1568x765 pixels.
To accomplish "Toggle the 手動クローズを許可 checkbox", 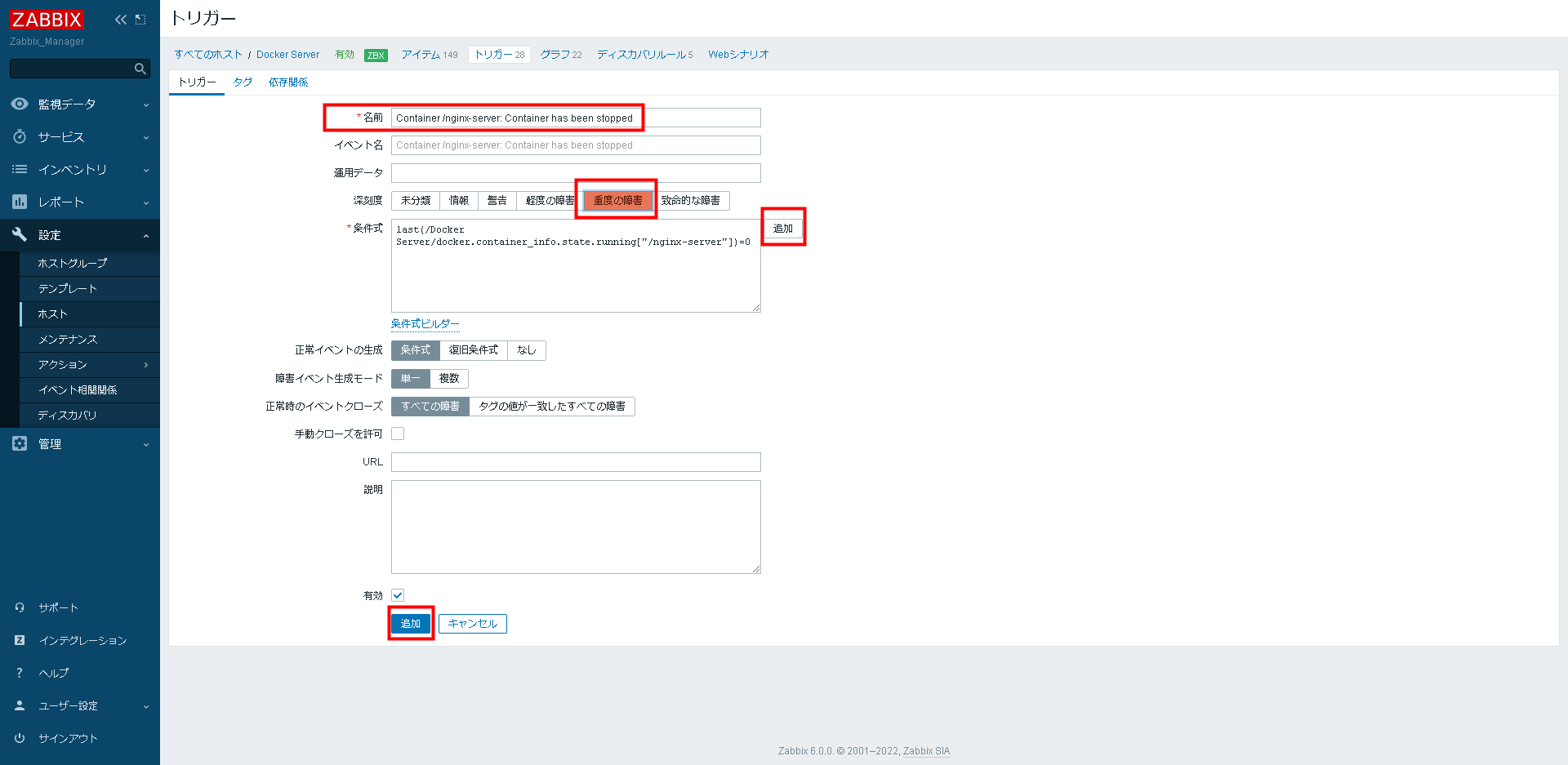I will 398,434.
